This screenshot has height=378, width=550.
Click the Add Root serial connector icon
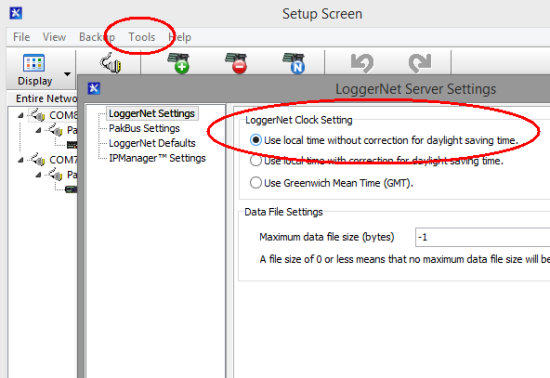coord(111,63)
